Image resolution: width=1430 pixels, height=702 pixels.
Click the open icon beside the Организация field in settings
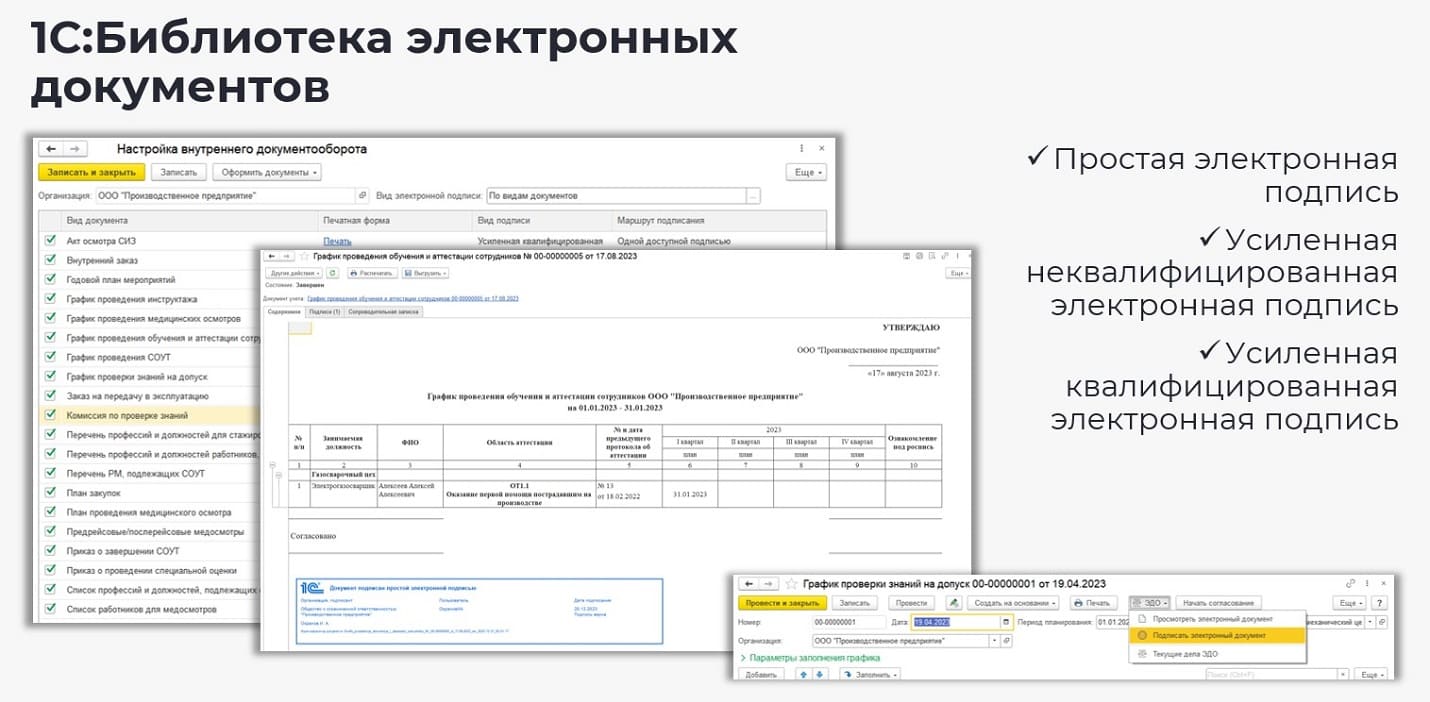(363, 196)
